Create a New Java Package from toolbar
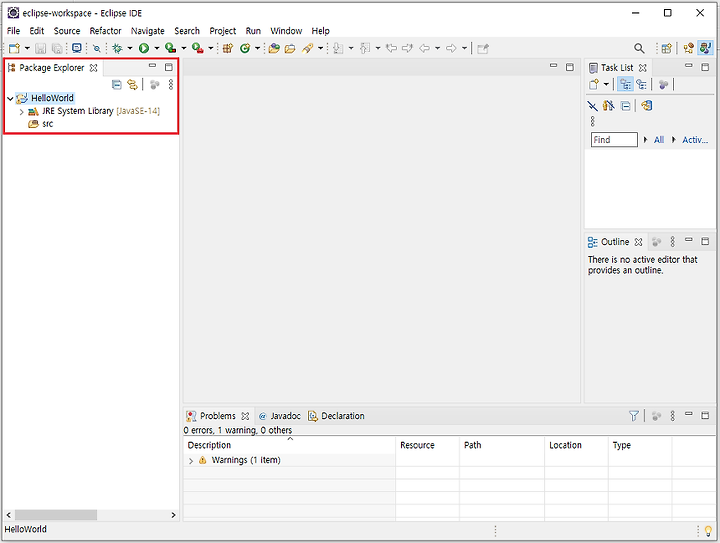The width and height of the screenshot is (720, 543). tap(228, 48)
